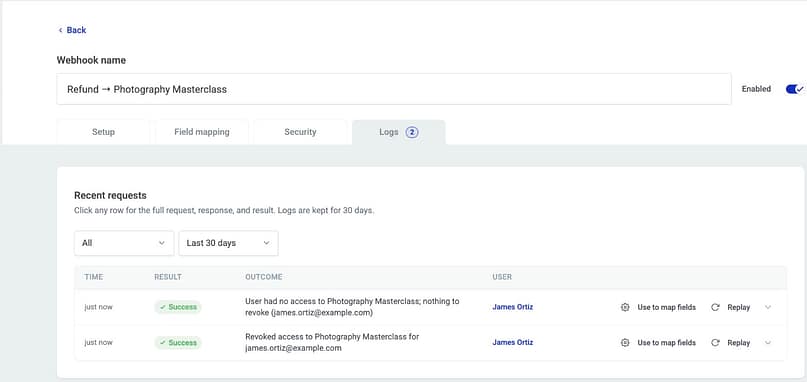Click Replay text in 'Revoked access' row
The width and height of the screenshot is (807, 382).
tap(739, 343)
